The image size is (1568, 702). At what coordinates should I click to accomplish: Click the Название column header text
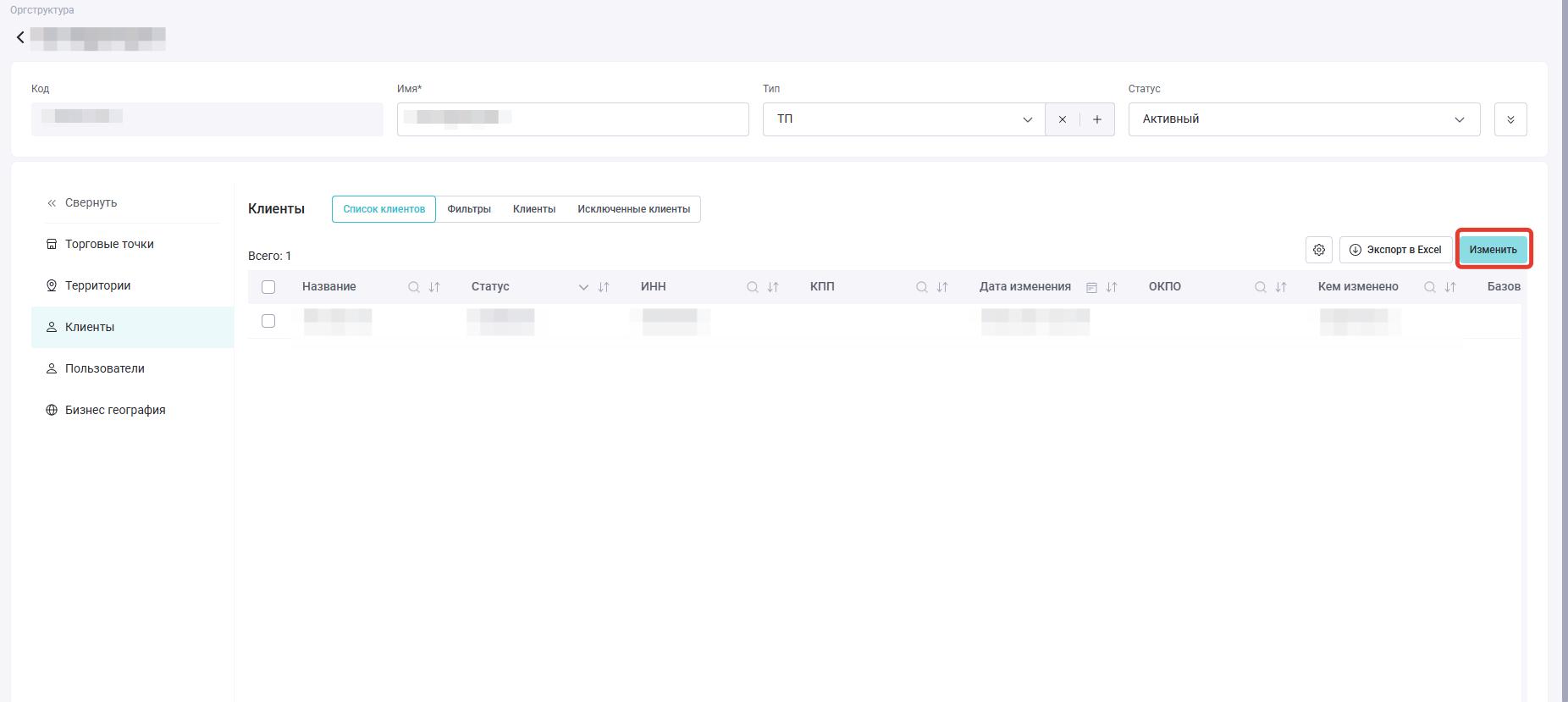coord(329,287)
